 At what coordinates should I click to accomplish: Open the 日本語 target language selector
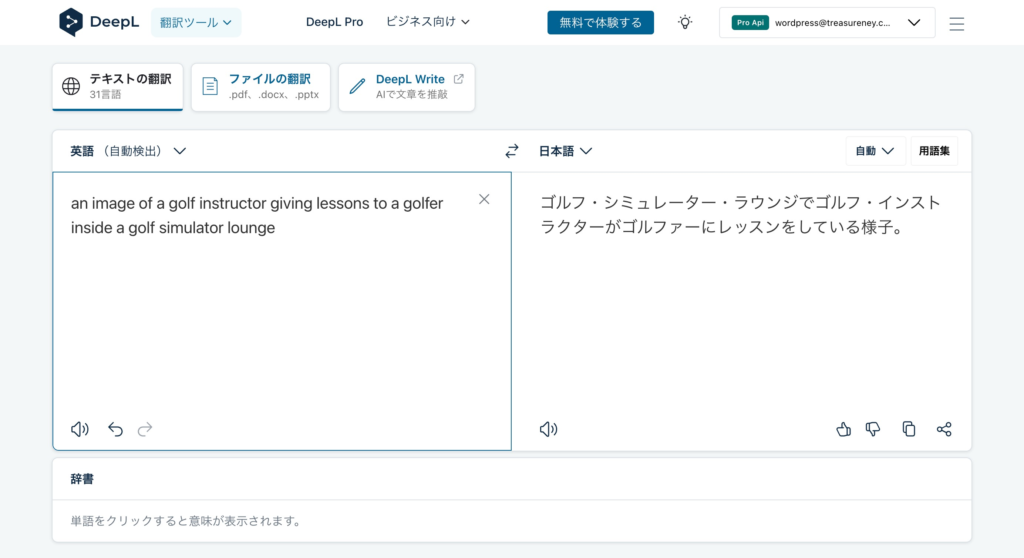click(x=566, y=151)
